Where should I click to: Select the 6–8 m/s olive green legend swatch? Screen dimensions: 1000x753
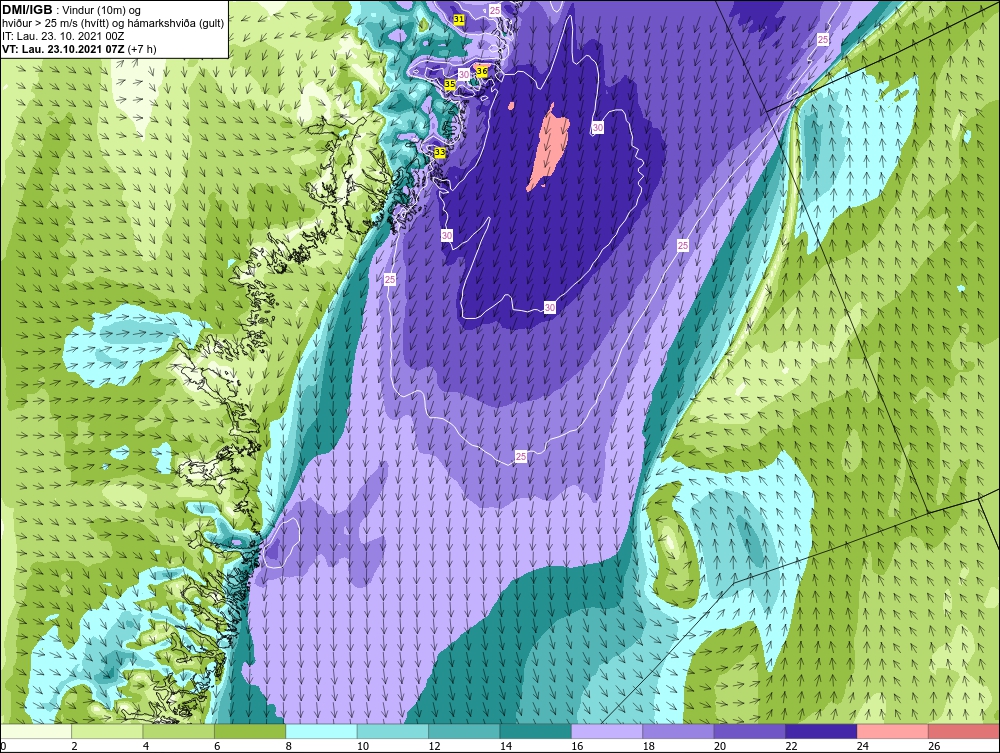tap(250, 731)
